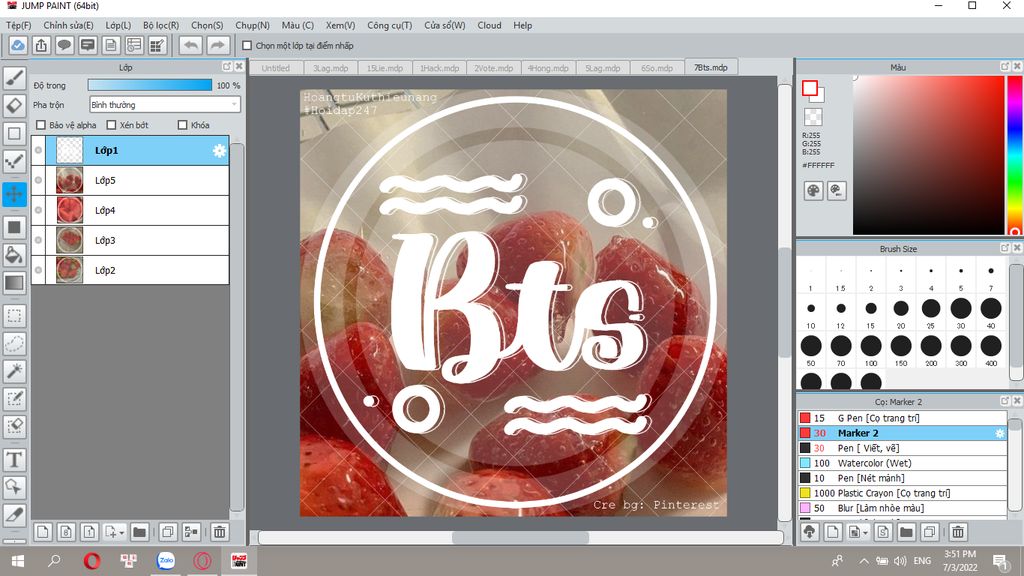Select the Magic Wand tool

(14, 371)
